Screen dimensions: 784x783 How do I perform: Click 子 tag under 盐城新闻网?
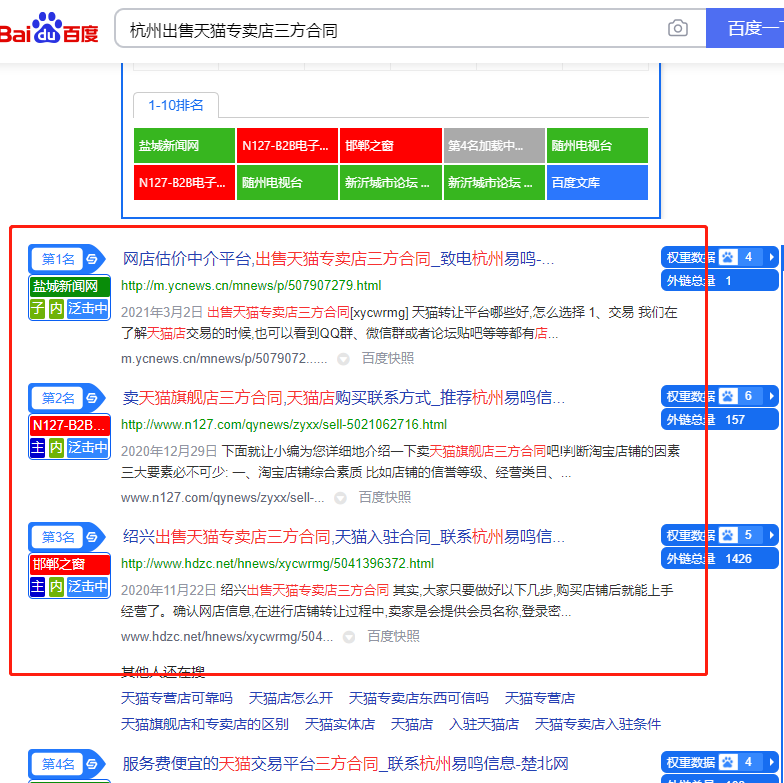38,308
